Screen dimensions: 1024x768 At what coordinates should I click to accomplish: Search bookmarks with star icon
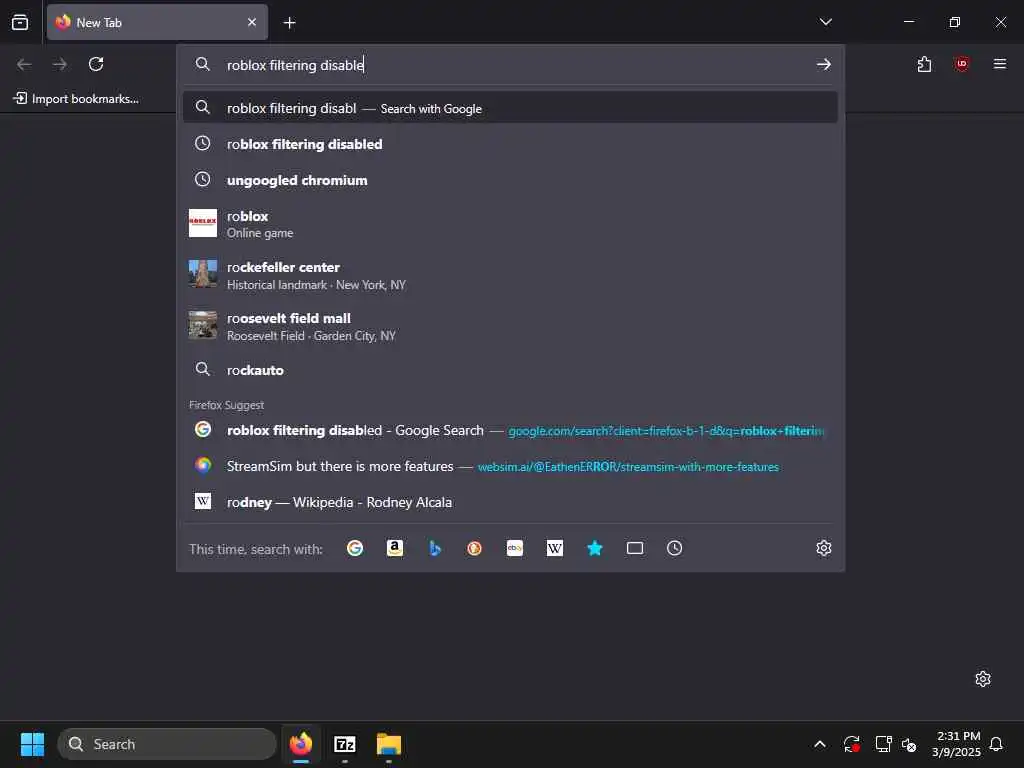coord(594,548)
